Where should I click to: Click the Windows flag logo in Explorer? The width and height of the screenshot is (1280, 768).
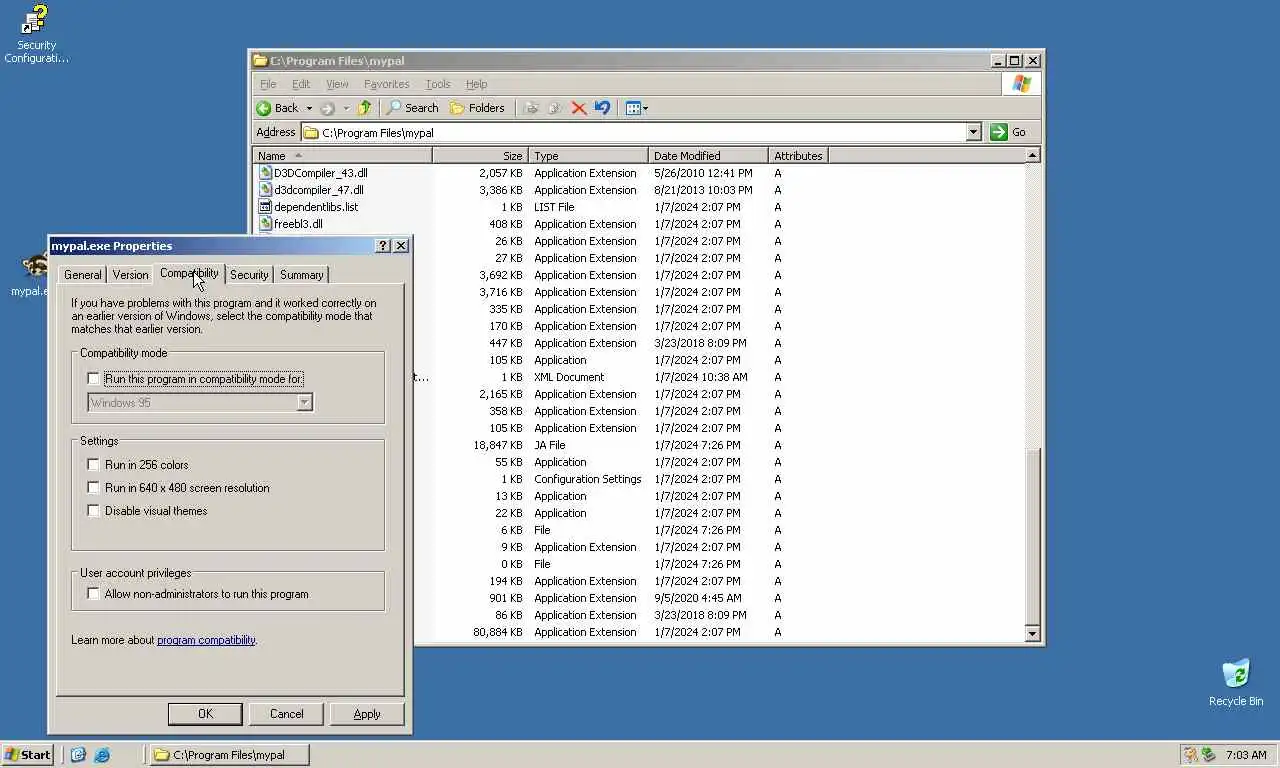point(1021,84)
